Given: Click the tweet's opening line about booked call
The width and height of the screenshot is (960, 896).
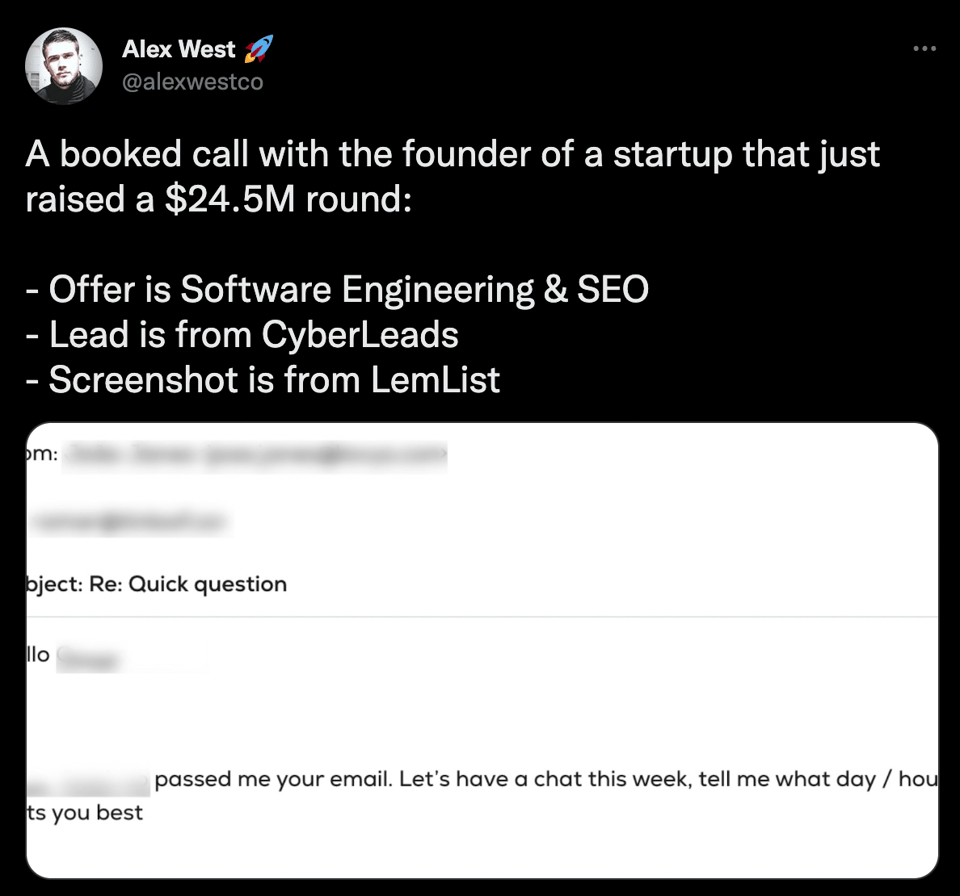Looking at the screenshot, I should tap(452, 155).
